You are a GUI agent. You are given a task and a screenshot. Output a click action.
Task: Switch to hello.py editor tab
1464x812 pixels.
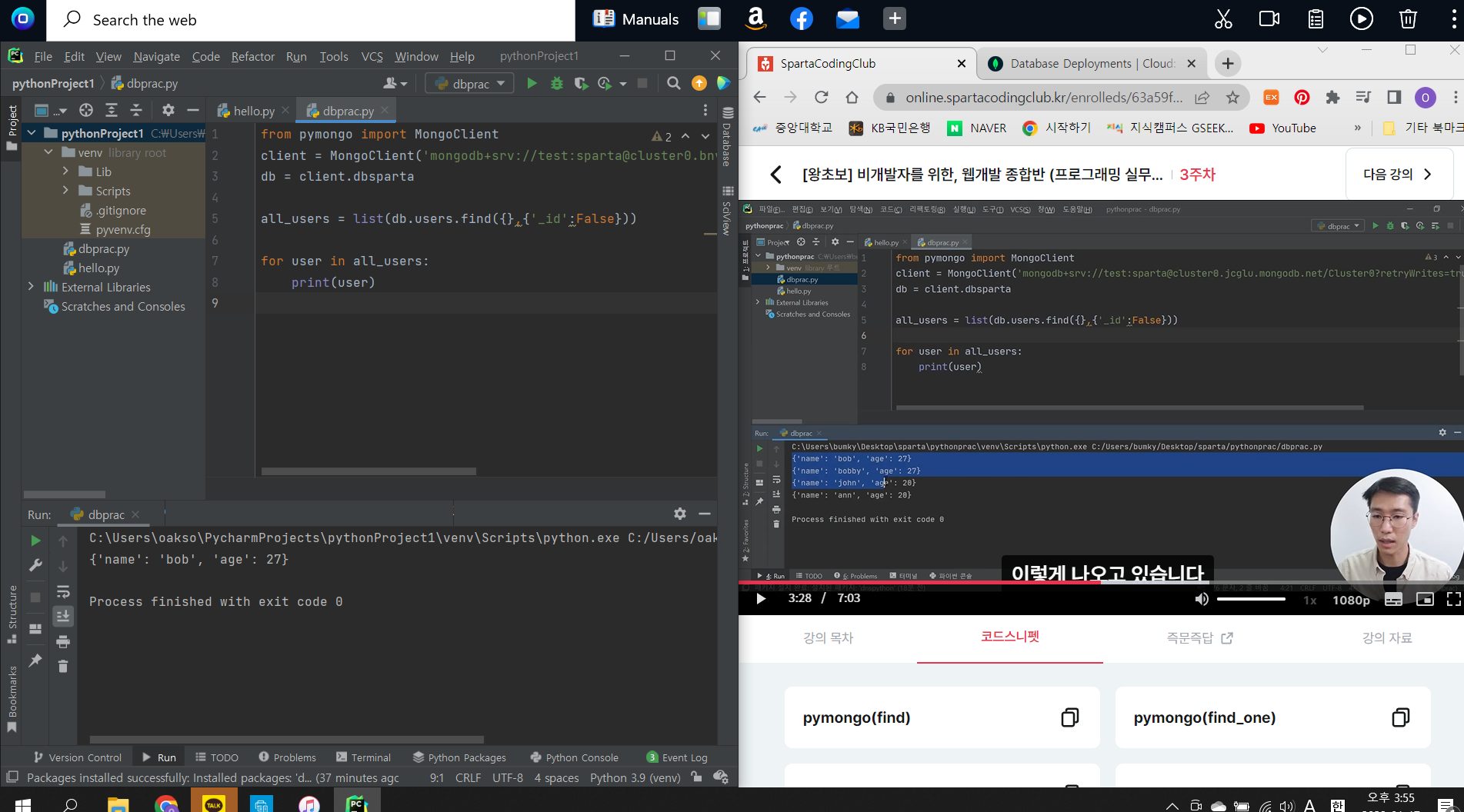pyautogui.click(x=253, y=111)
